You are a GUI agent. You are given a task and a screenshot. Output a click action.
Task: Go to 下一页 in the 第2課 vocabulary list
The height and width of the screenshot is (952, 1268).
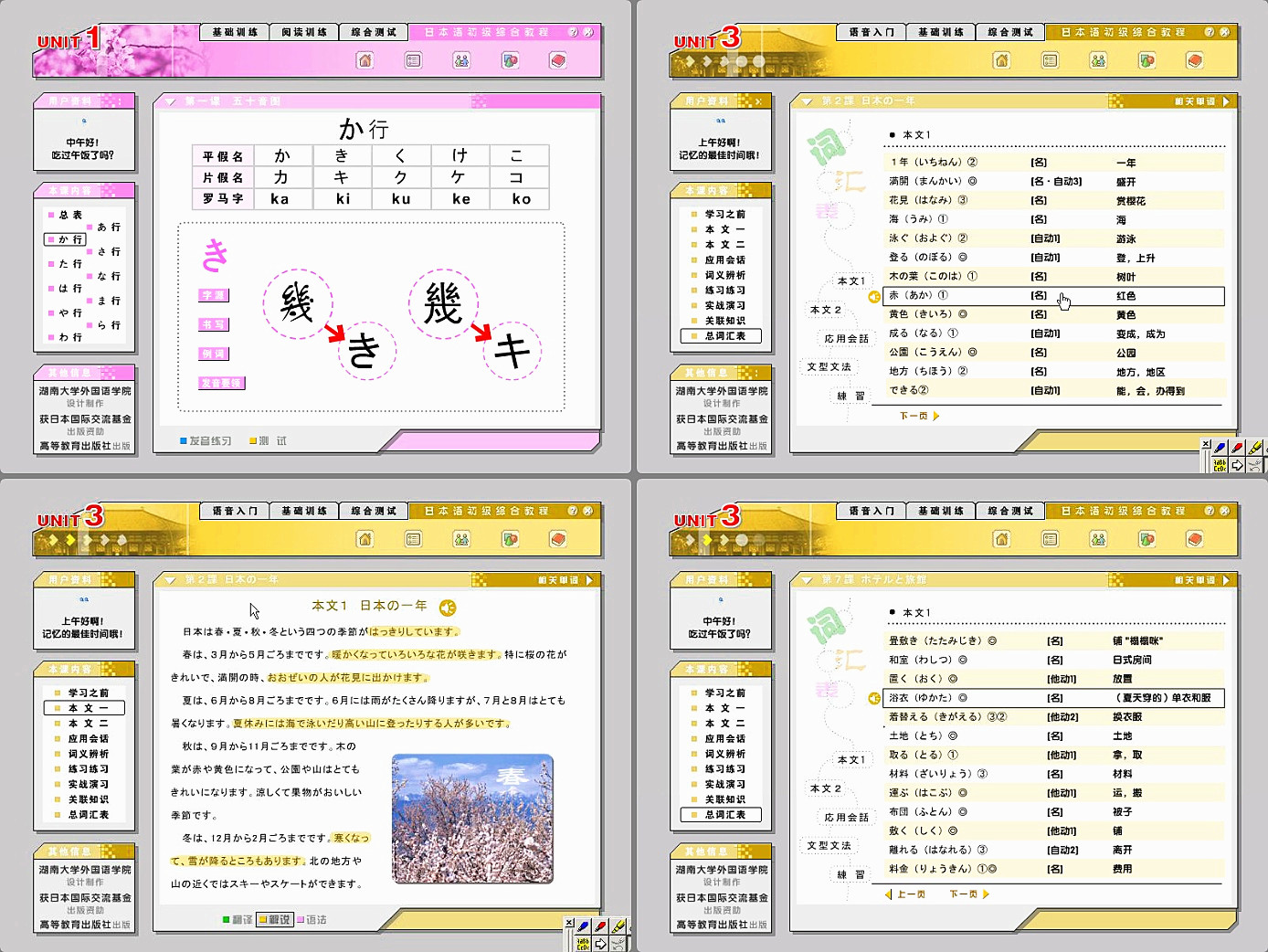click(x=919, y=416)
